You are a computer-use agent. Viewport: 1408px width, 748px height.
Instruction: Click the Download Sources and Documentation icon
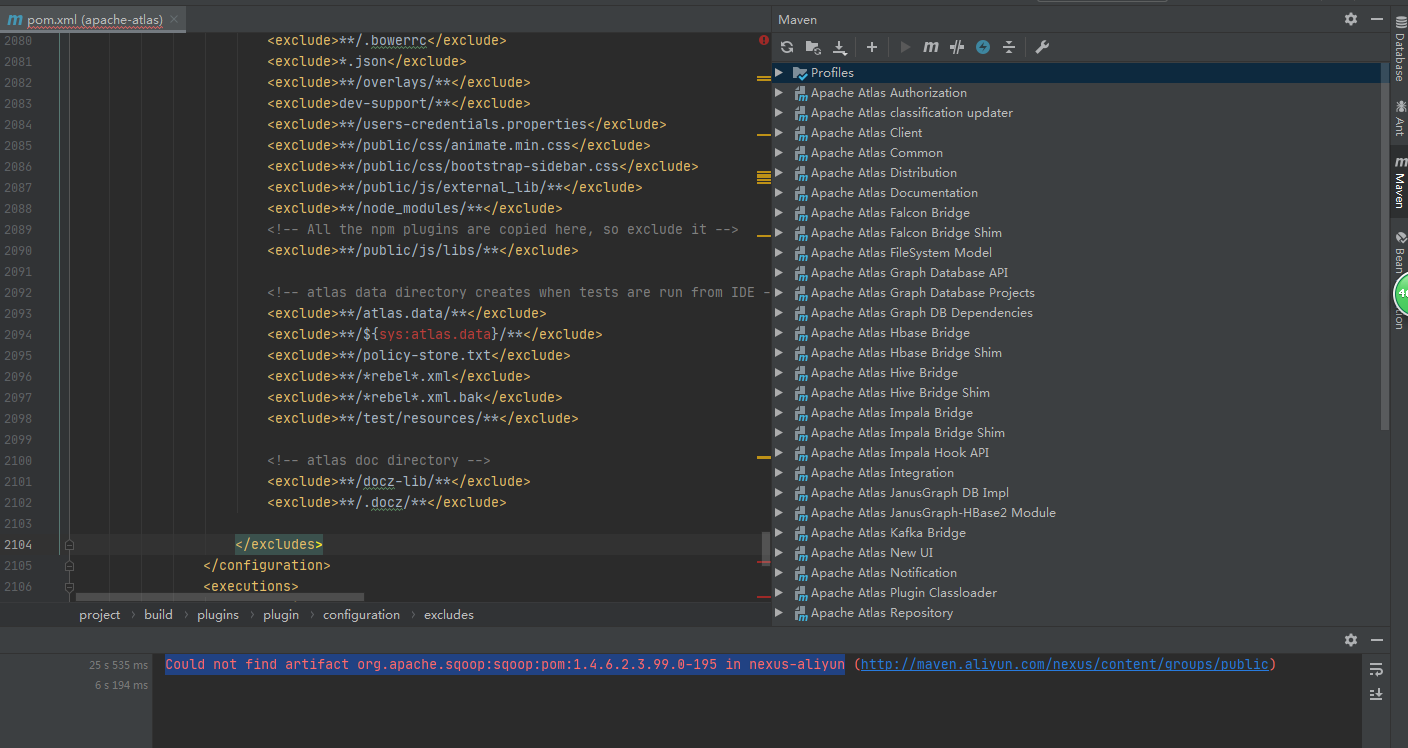click(x=840, y=47)
